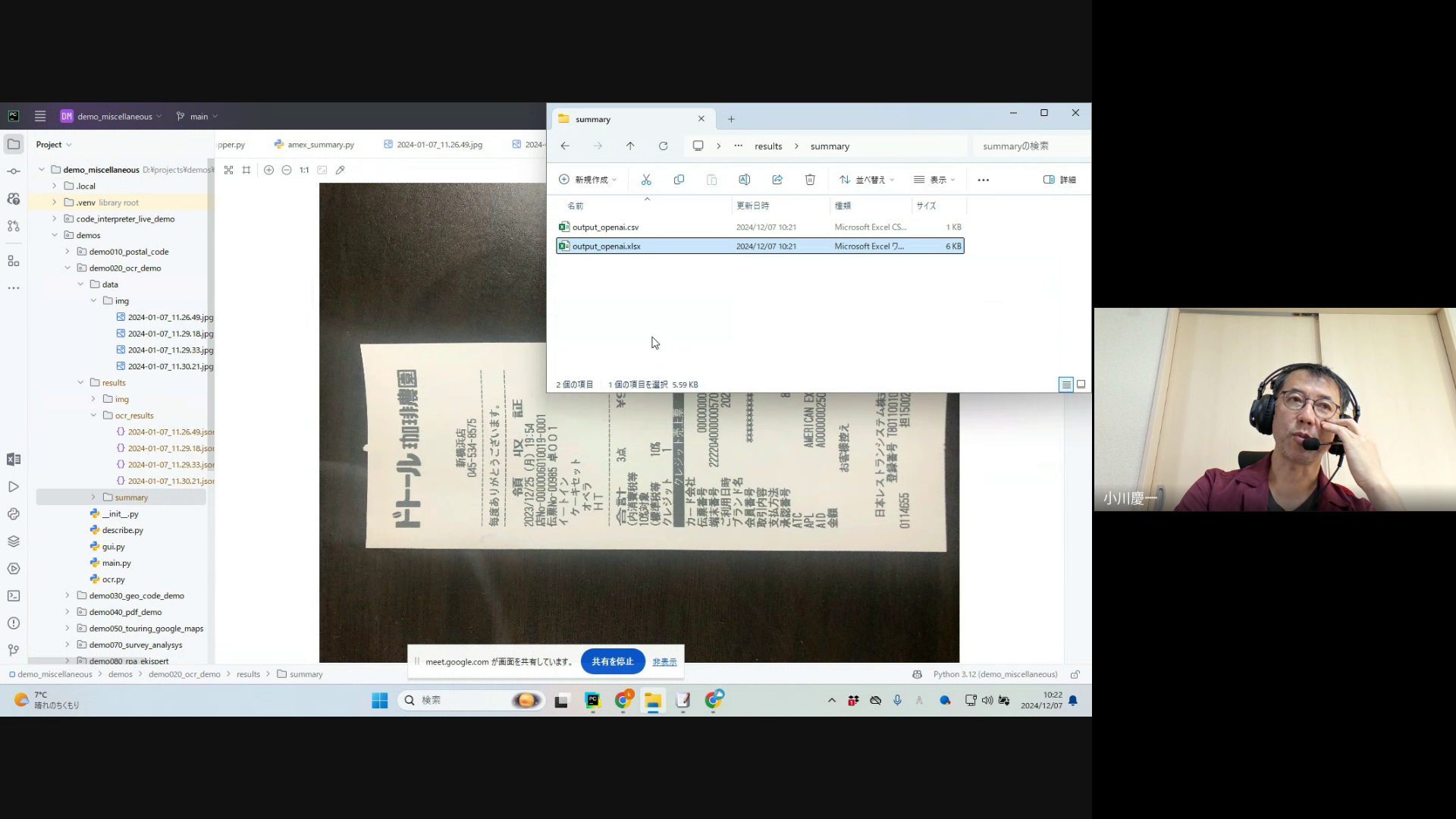Viewport: 1456px width, 819px height.
Task: Click the stop sharing button
Action: coord(612,661)
